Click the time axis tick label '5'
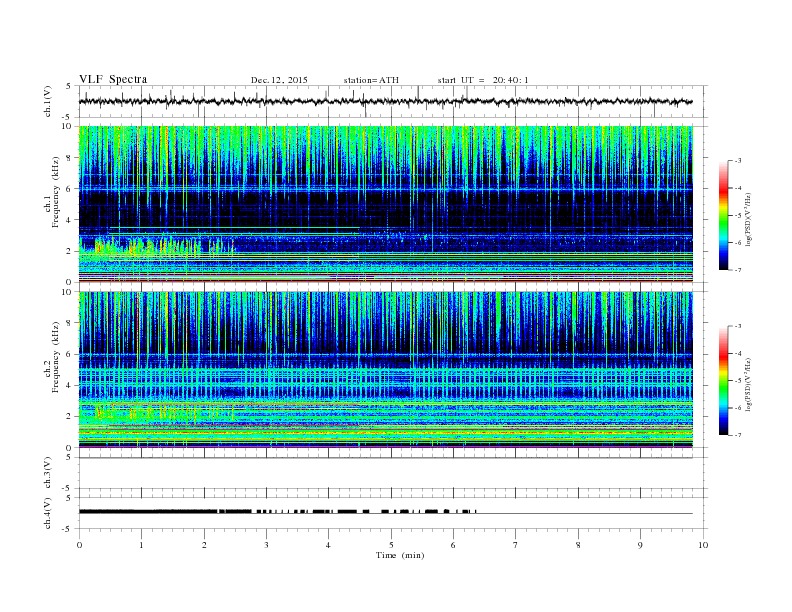 coord(391,545)
